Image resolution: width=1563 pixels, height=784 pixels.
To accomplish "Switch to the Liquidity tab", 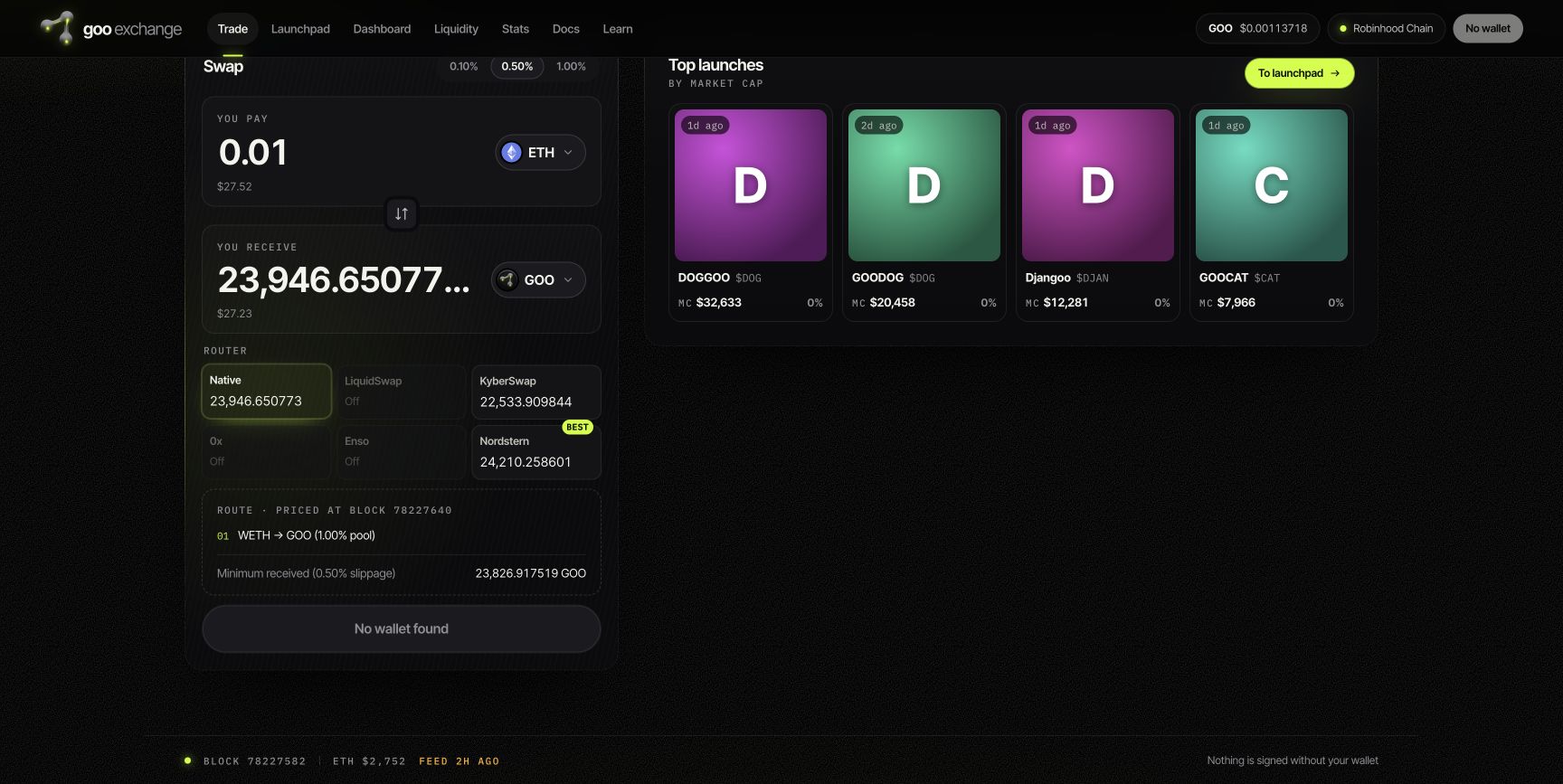I will click(456, 29).
